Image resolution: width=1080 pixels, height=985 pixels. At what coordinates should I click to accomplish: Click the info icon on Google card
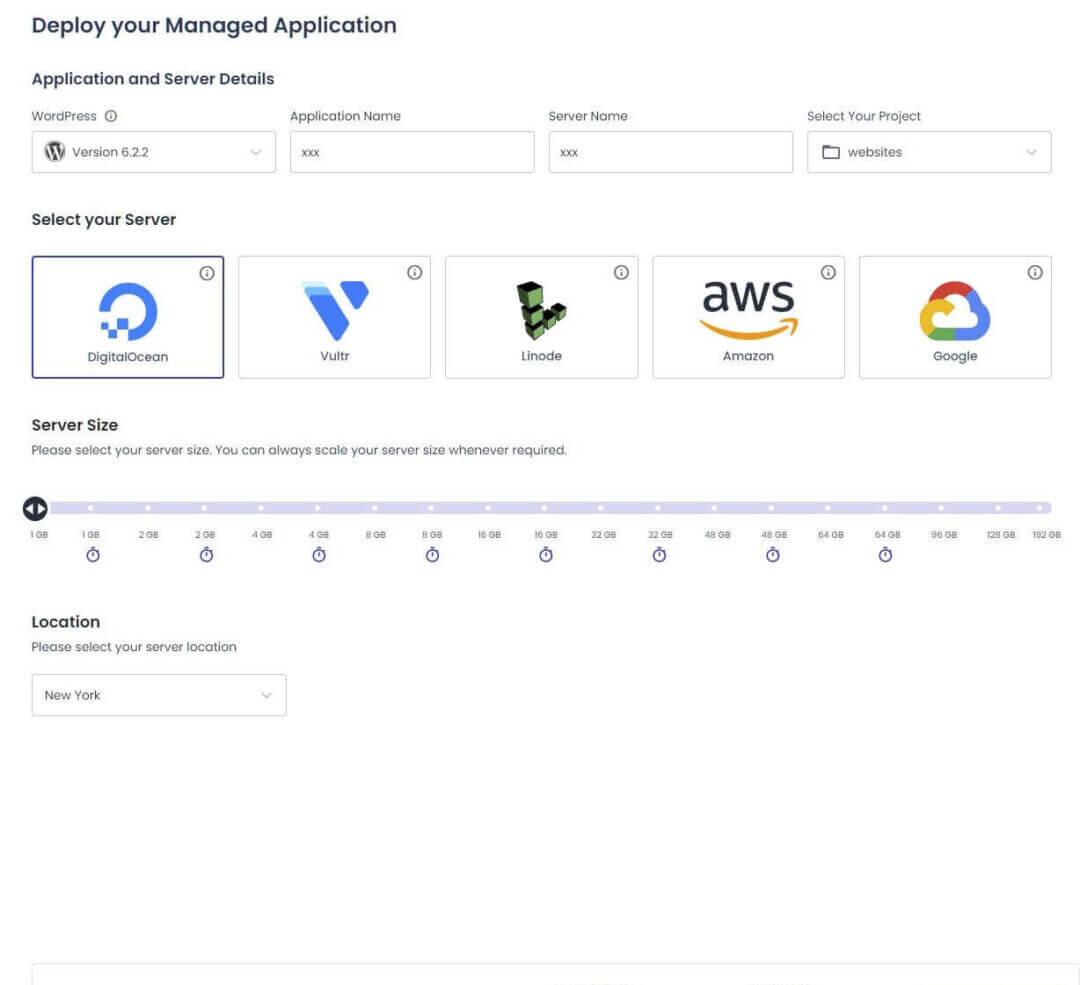tap(1035, 273)
